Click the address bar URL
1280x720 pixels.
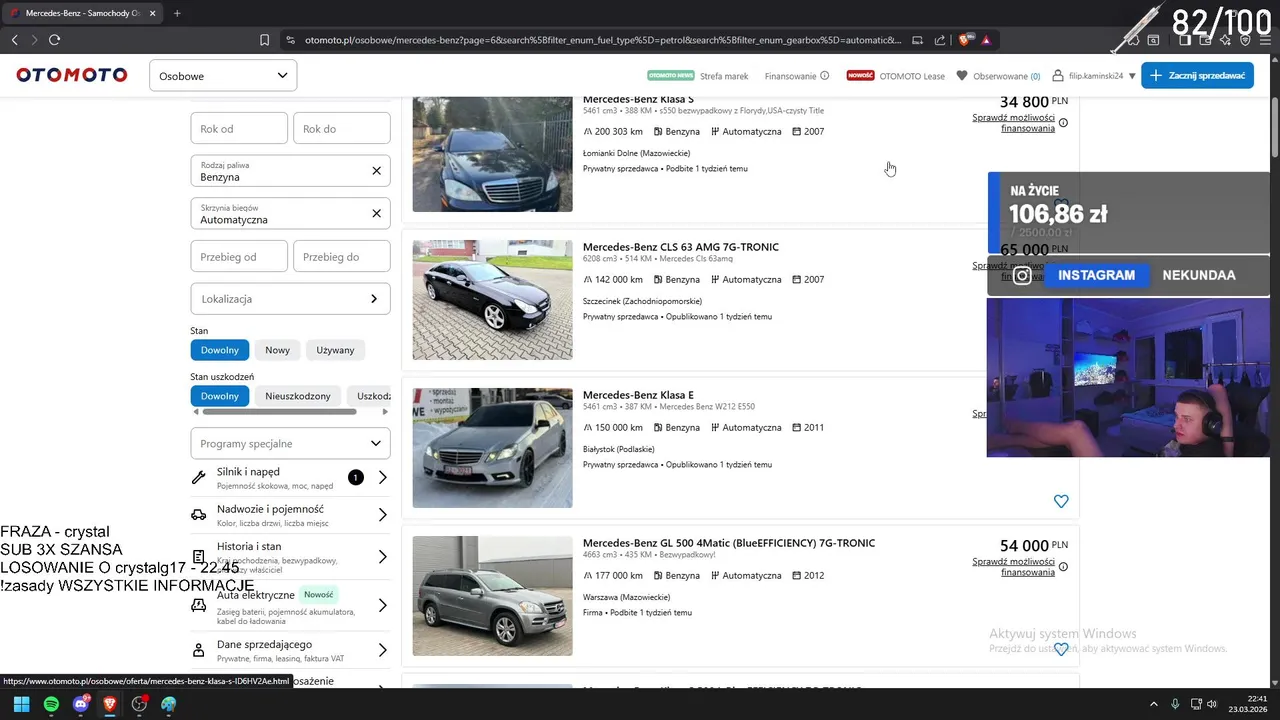[x=602, y=40]
